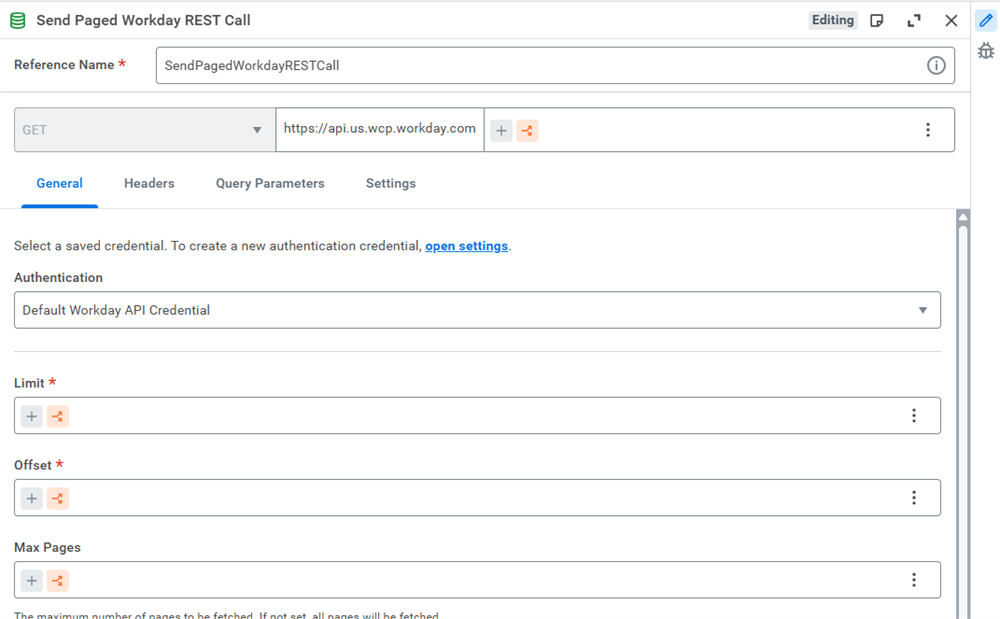1000x619 pixels.
Task: Open the Offset field three-dot menu
Action: (x=914, y=498)
